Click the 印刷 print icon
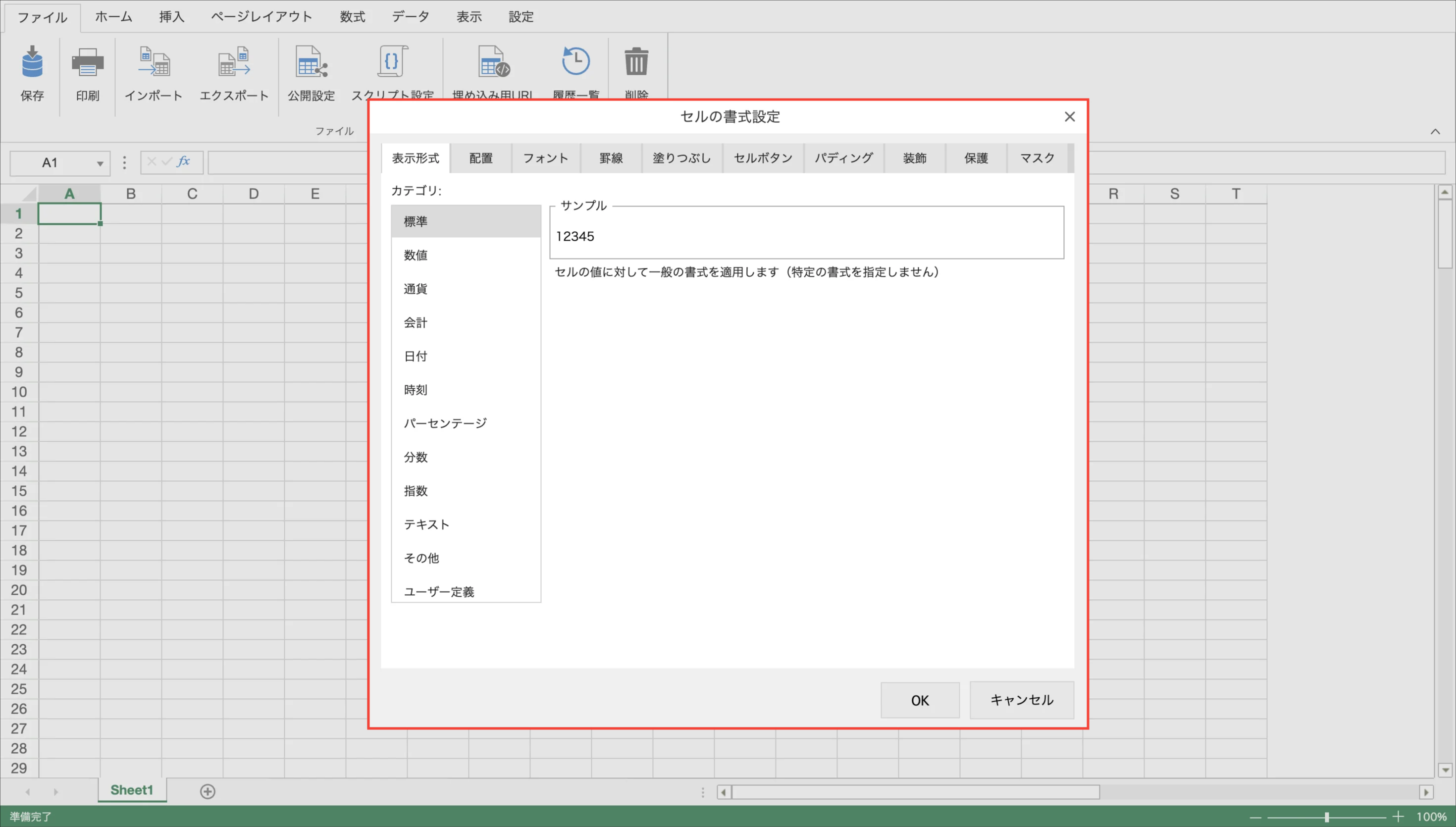Image resolution: width=1456 pixels, height=827 pixels. click(88, 62)
